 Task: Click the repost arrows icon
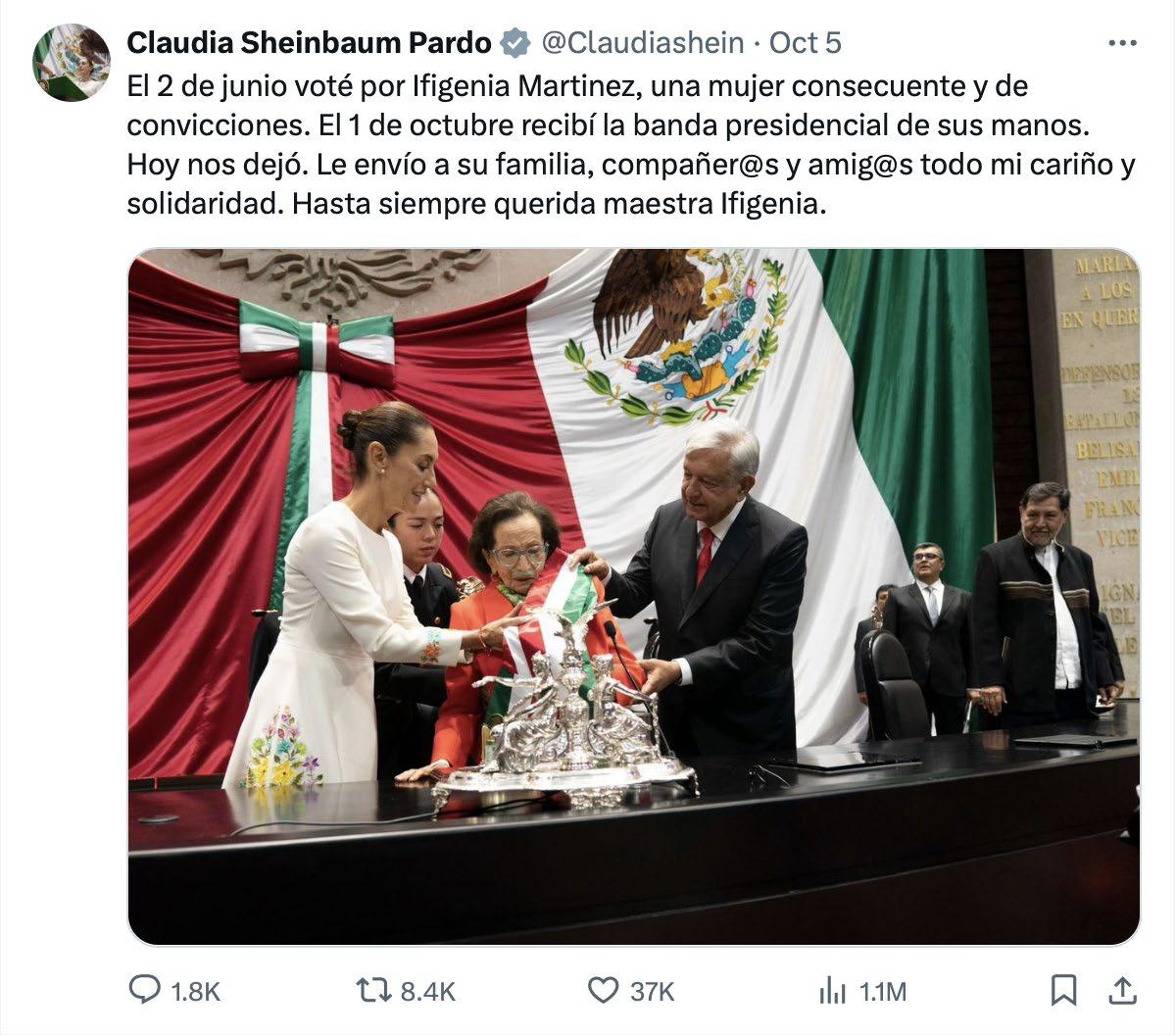pyautogui.click(x=374, y=991)
